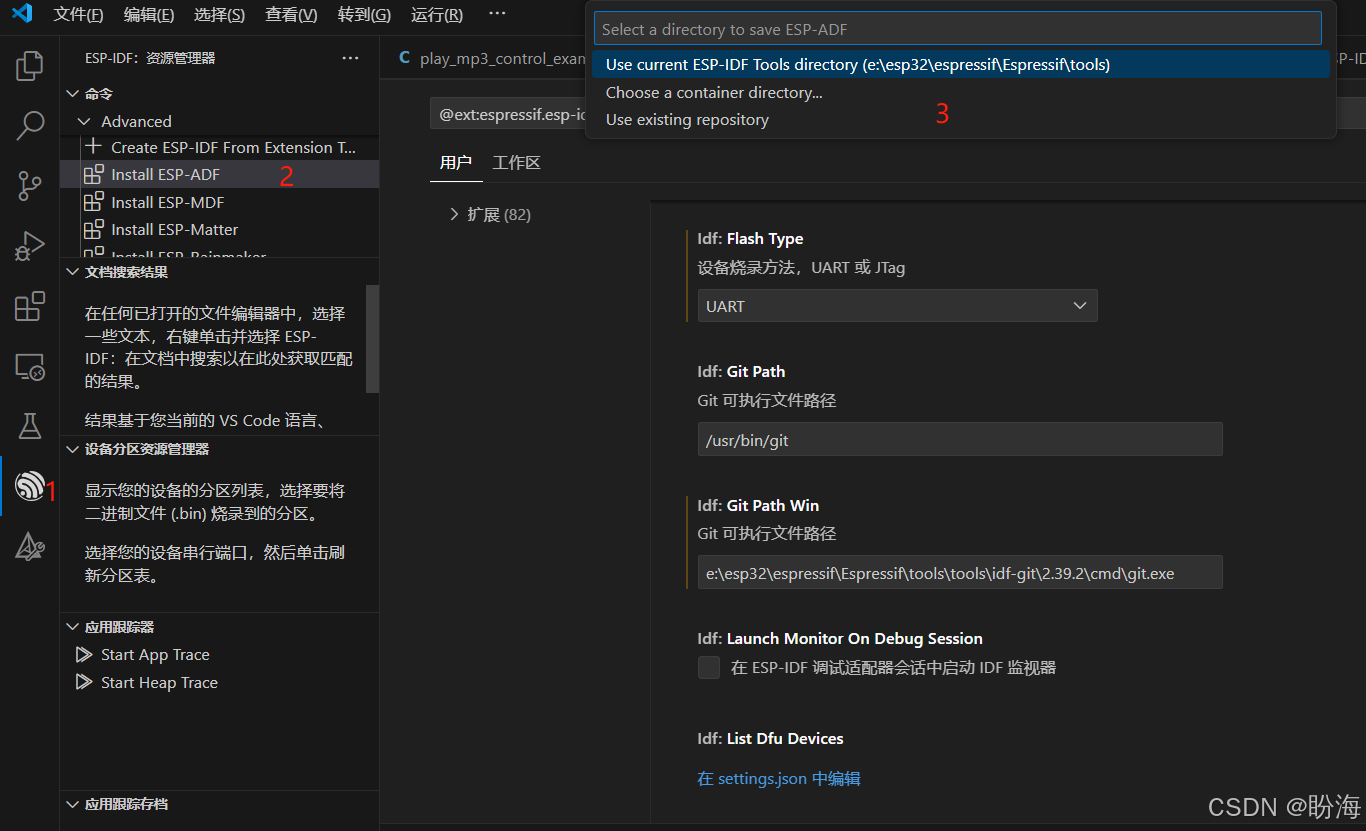Click the Idf: Flash Type setting title
The image size is (1366, 831).
(x=750, y=239)
